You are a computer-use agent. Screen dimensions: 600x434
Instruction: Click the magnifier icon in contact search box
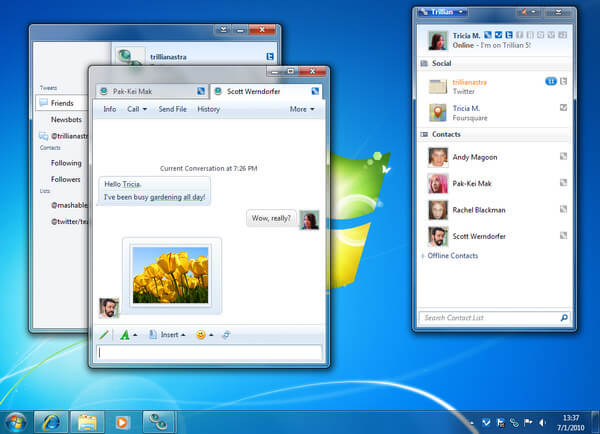[564, 318]
